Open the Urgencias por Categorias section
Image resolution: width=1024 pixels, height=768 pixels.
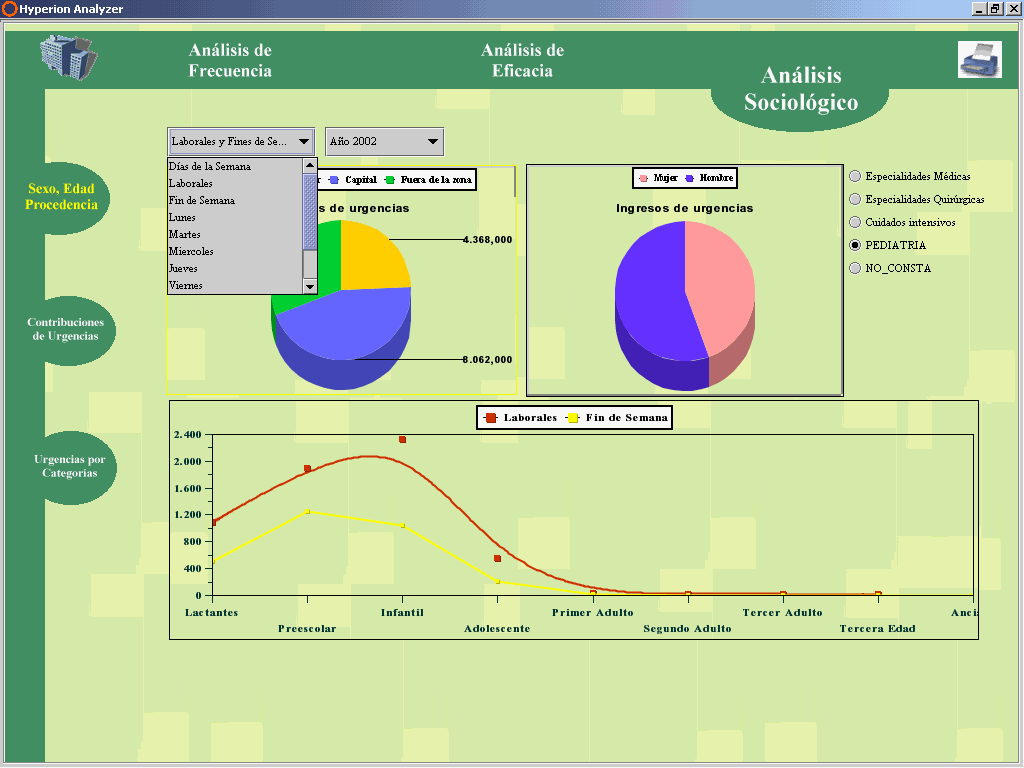pos(69,466)
